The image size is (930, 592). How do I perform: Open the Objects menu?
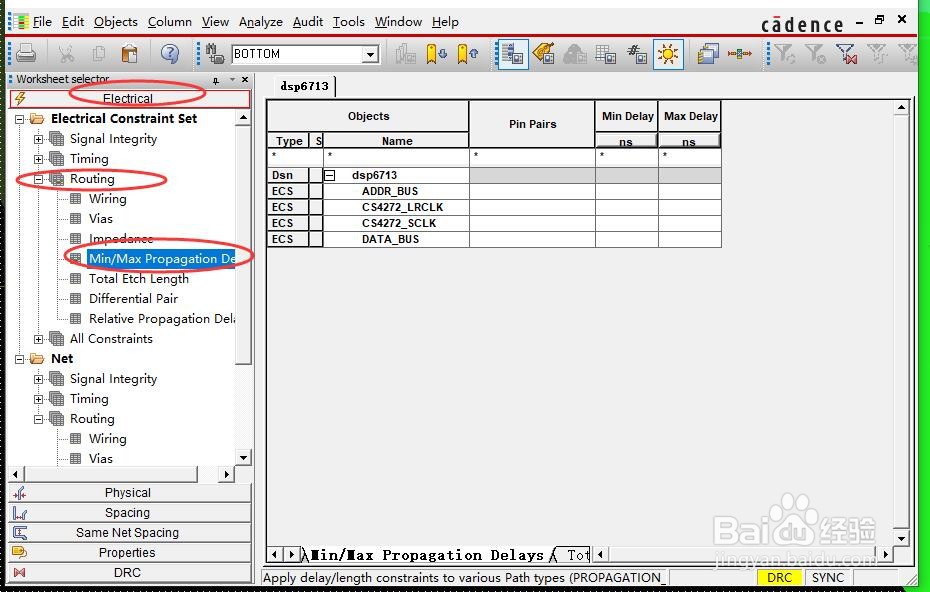[116, 22]
